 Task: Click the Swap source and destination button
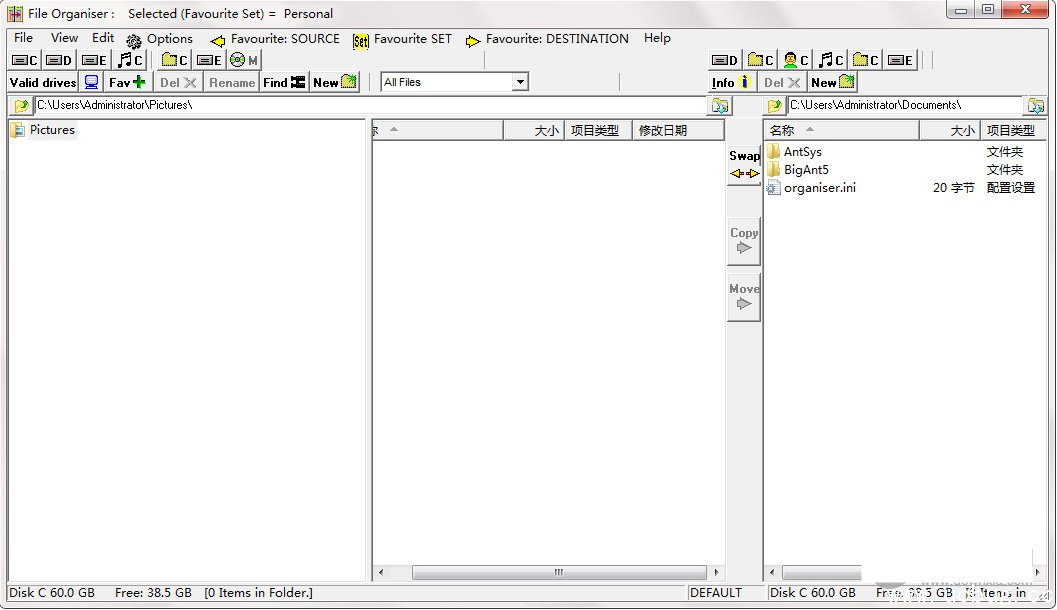click(x=744, y=165)
